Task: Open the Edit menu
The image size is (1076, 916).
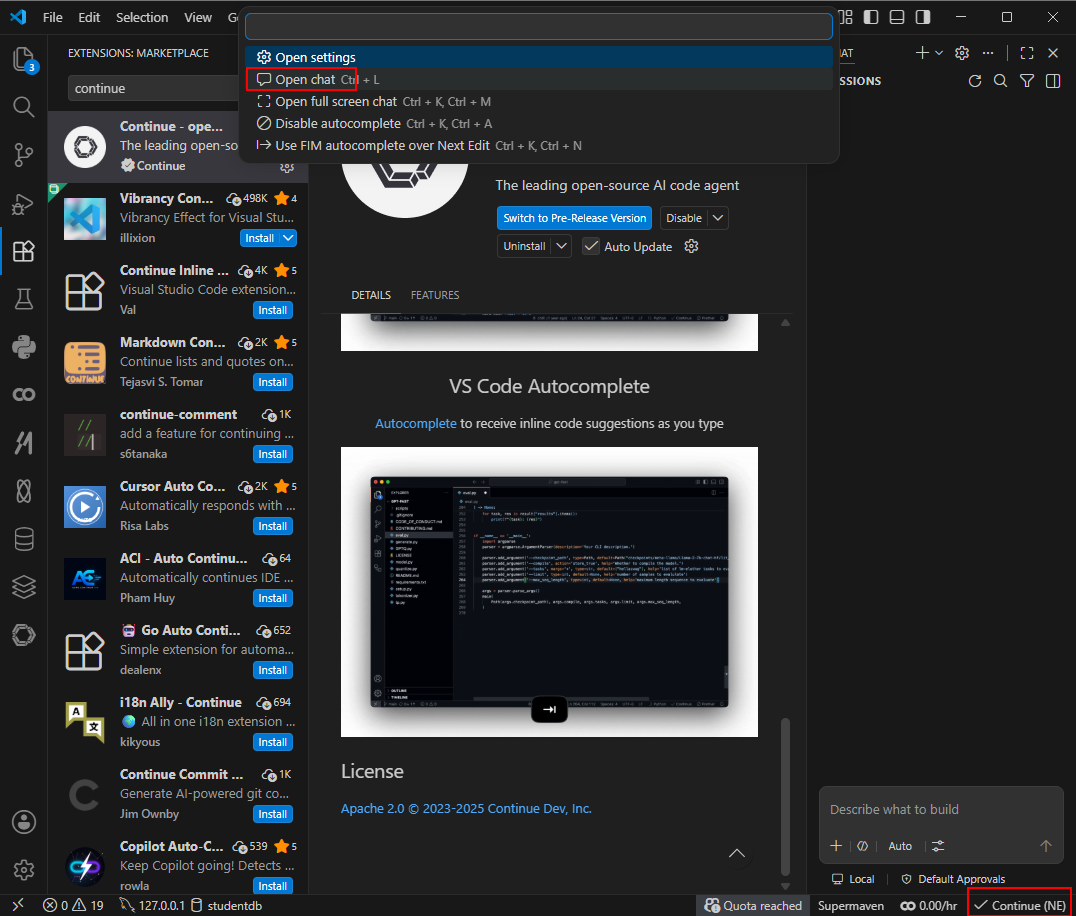Action: [89, 17]
